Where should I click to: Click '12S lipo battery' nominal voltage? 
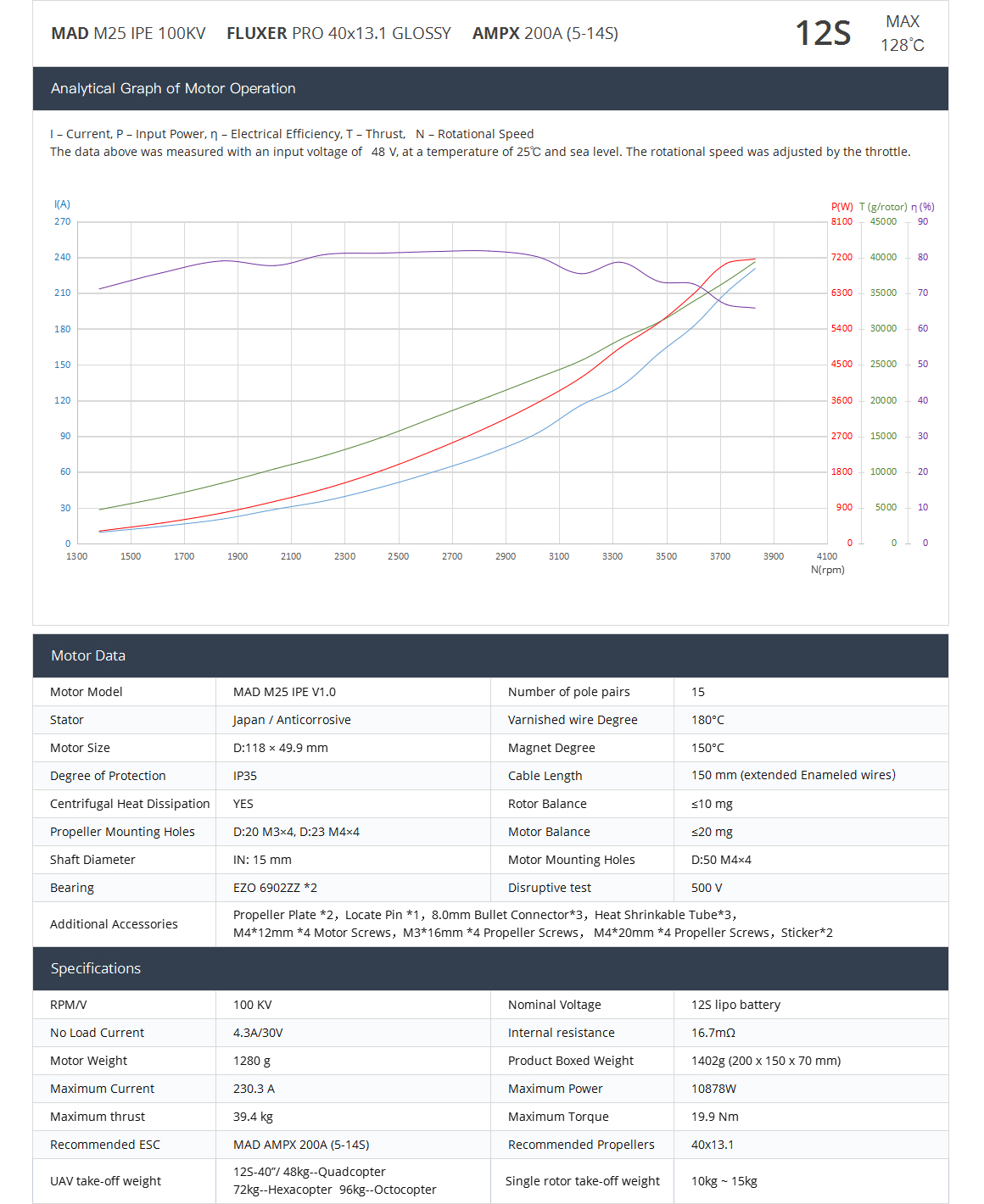click(735, 1005)
